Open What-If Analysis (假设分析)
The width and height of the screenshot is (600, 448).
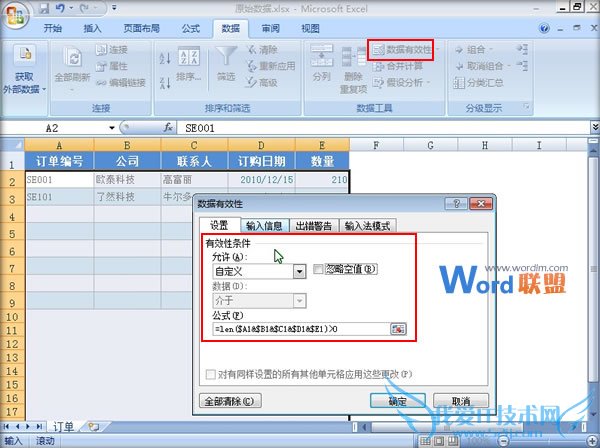coord(402,83)
